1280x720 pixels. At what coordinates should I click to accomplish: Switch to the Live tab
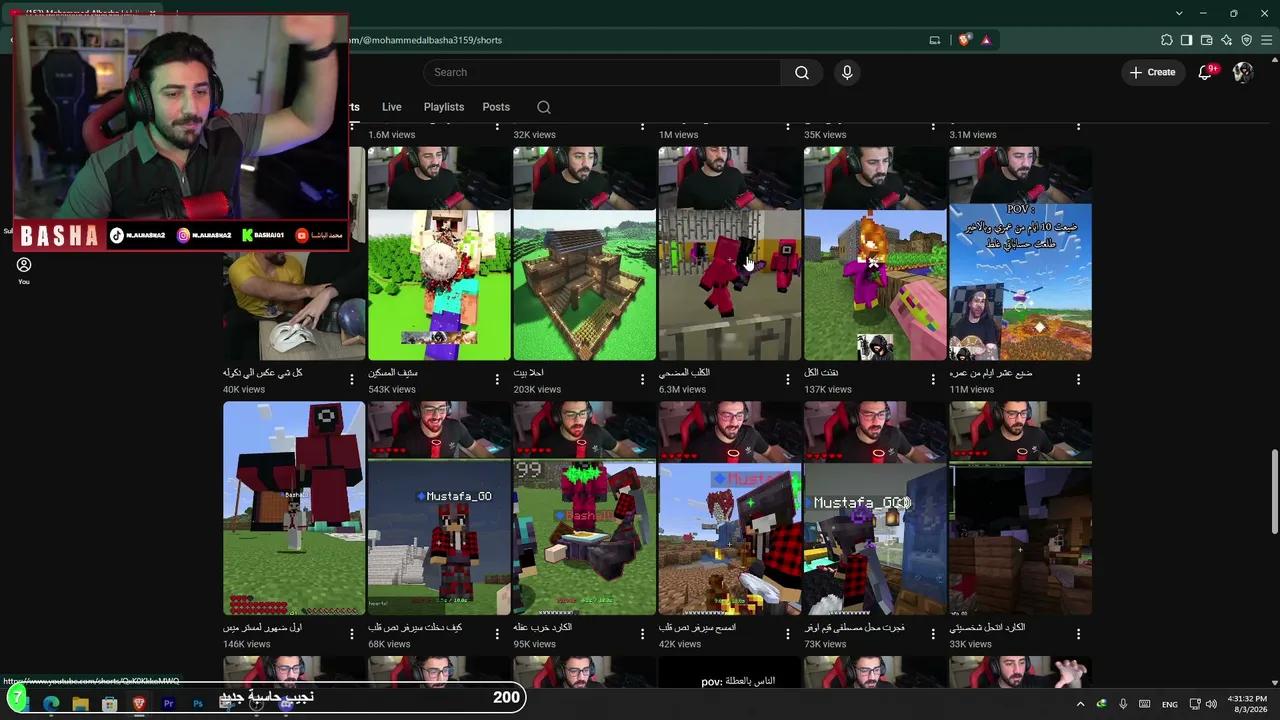391,107
